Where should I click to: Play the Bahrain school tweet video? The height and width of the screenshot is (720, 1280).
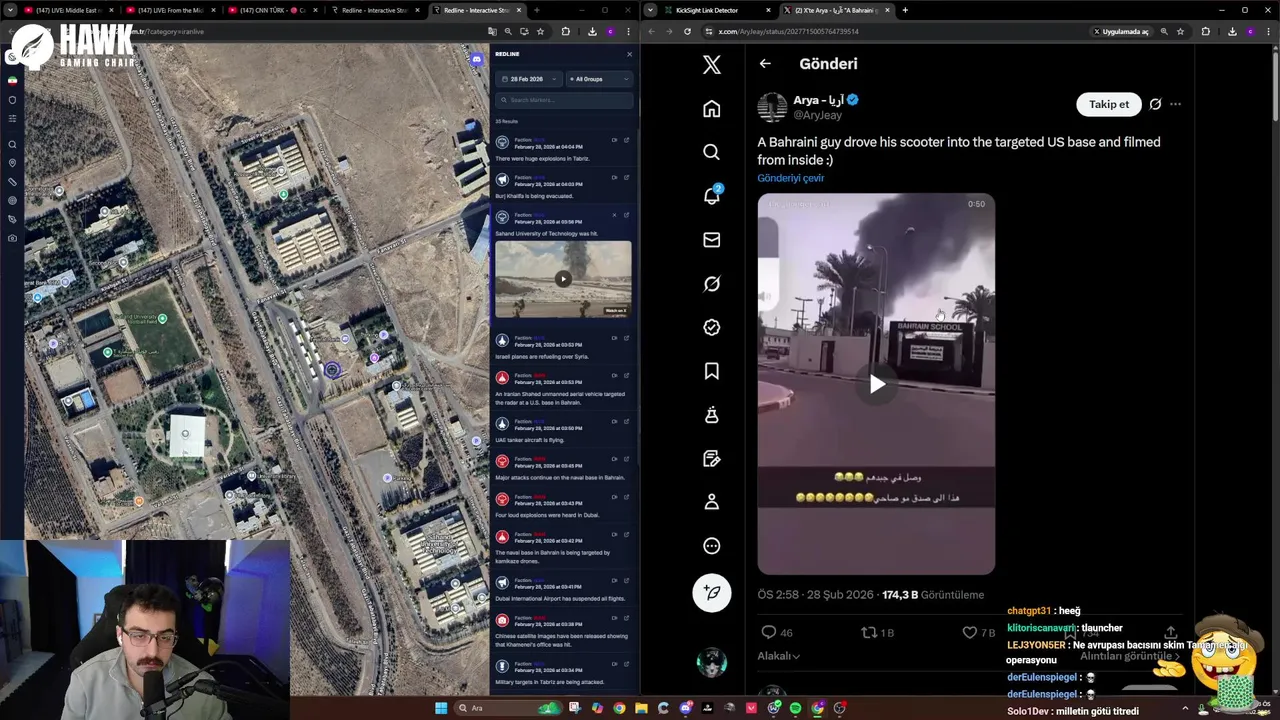point(876,384)
